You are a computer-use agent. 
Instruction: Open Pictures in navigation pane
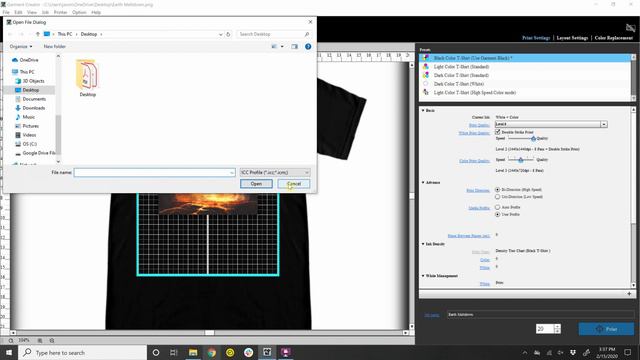pos(27,126)
